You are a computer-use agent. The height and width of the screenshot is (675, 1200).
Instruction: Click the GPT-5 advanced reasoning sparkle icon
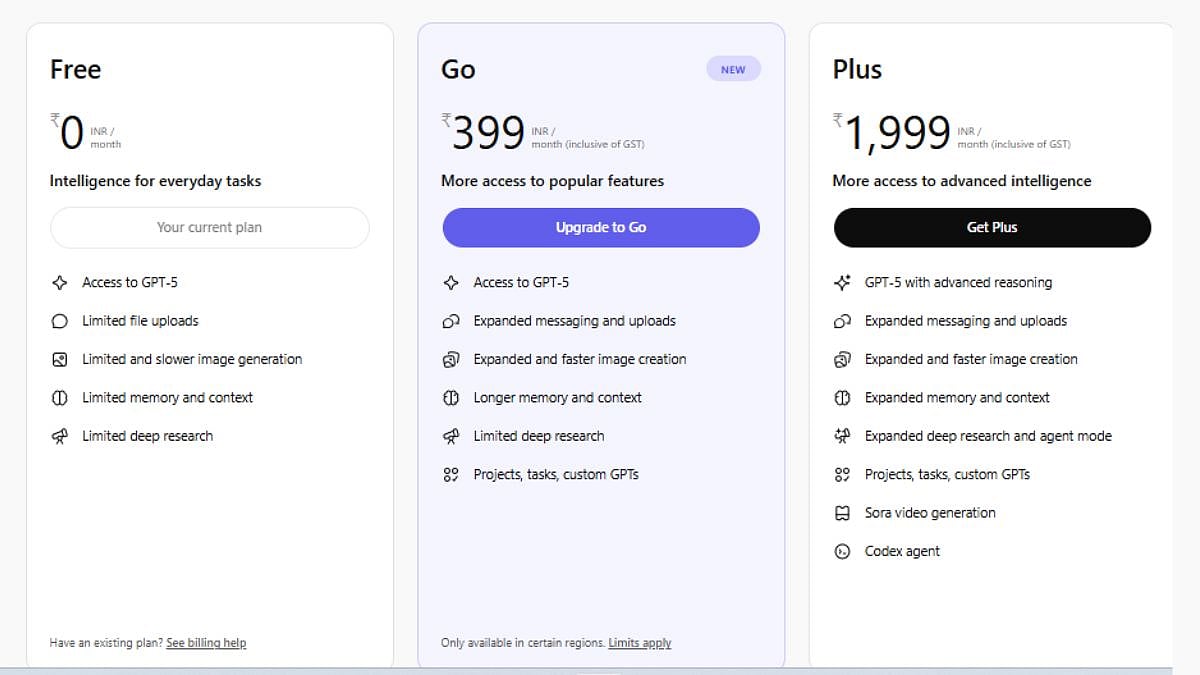point(842,283)
